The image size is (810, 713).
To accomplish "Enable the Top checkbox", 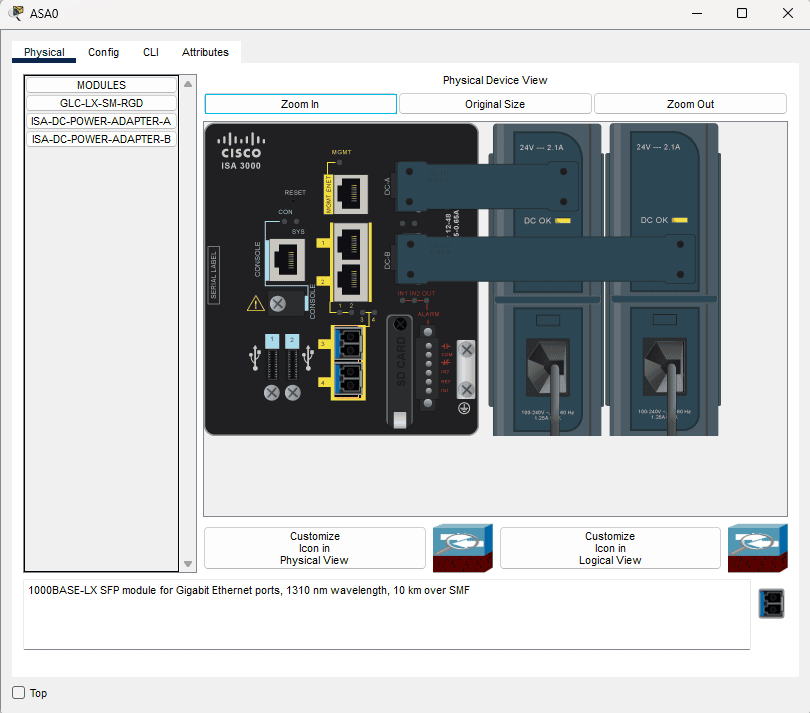I will click(17, 692).
